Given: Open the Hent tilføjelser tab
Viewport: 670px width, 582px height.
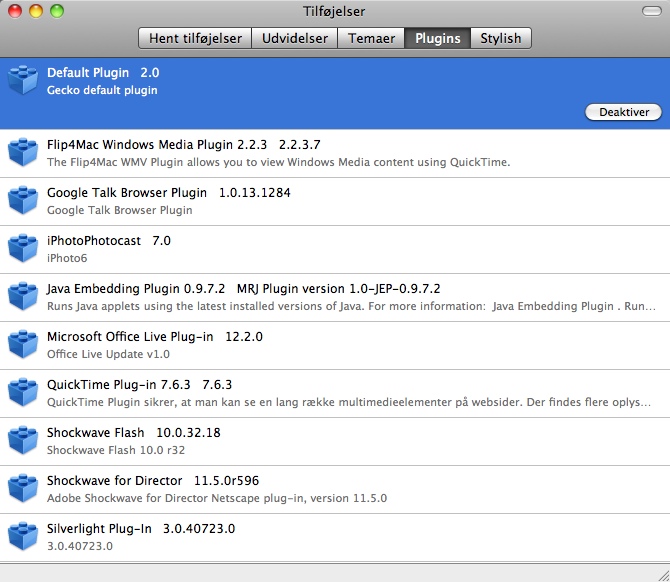Looking at the screenshot, I should [195, 38].
